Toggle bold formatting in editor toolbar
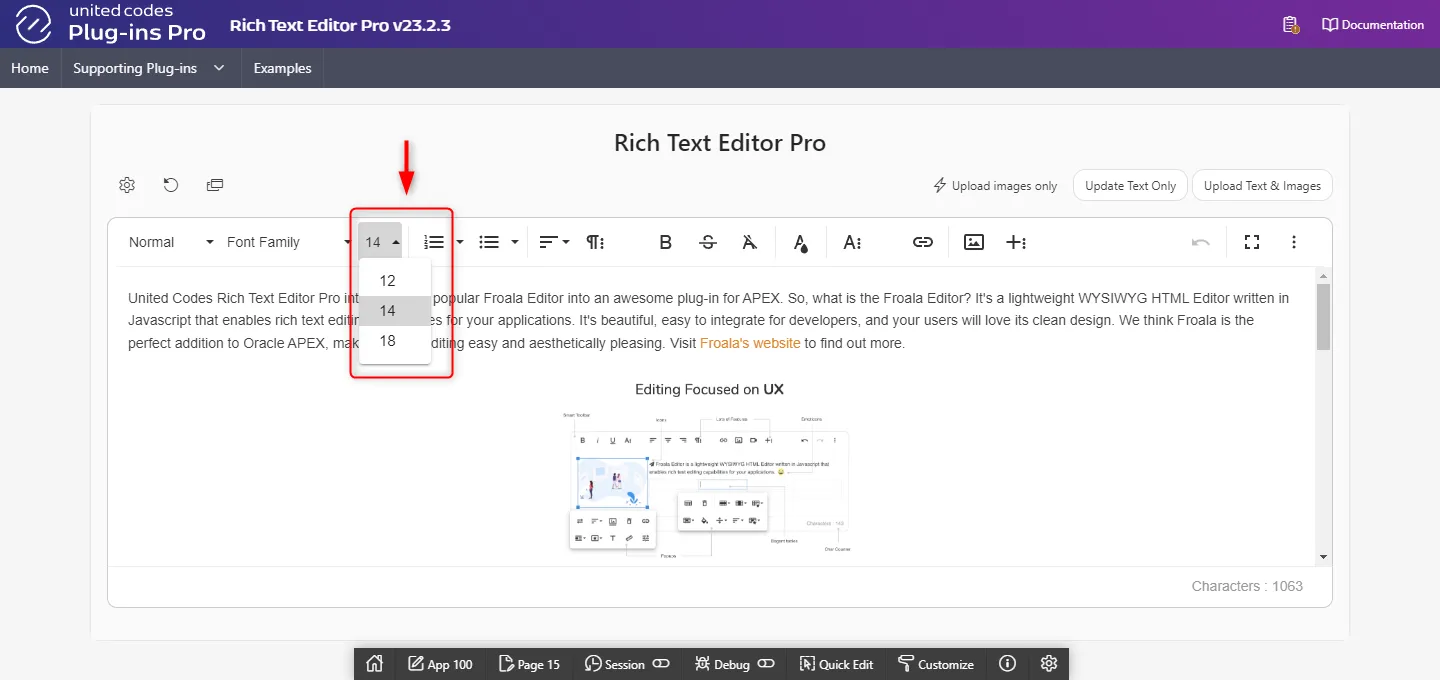Viewport: 1440px width, 680px height. click(665, 242)
